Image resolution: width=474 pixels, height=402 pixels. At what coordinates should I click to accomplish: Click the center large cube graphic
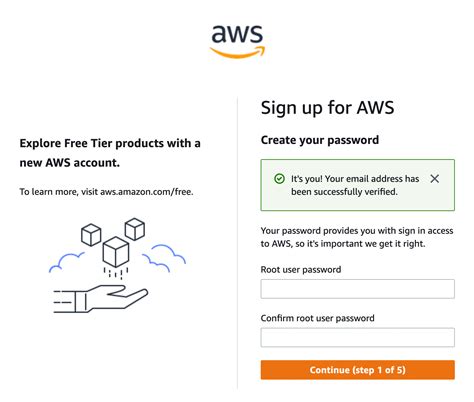(x=116, y=252)
